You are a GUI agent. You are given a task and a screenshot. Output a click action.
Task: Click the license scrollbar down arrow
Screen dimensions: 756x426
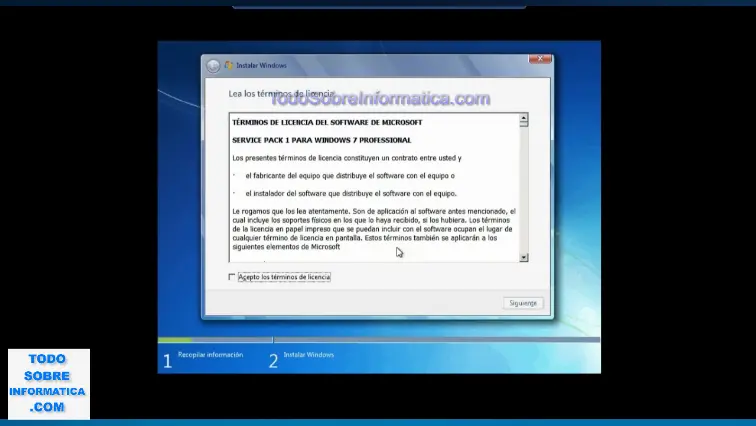pyautogui.click(x=523, y=257)
